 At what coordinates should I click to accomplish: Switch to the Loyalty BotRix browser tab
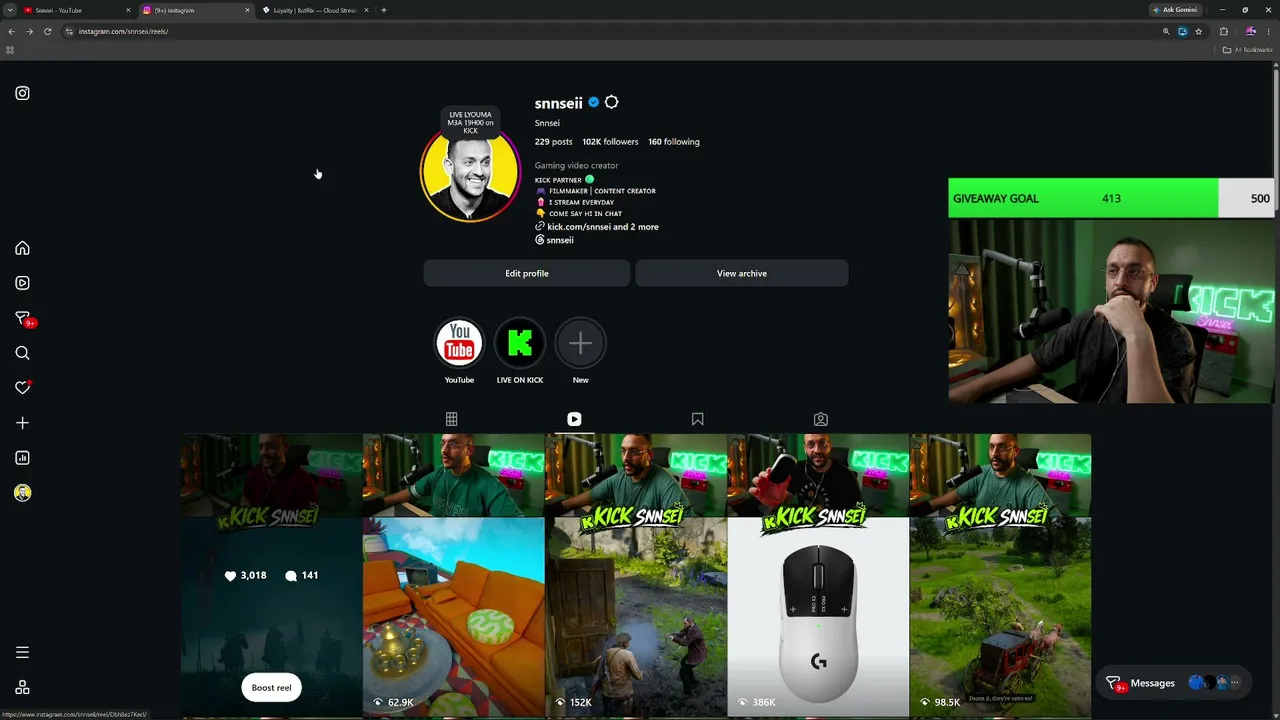pos(313,10)
